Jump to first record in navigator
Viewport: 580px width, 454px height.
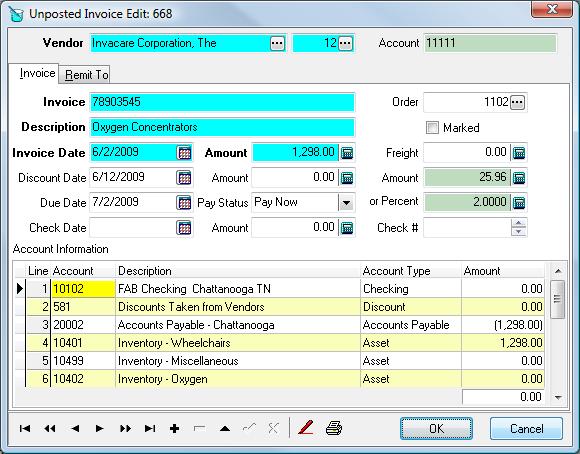point(25,428)
